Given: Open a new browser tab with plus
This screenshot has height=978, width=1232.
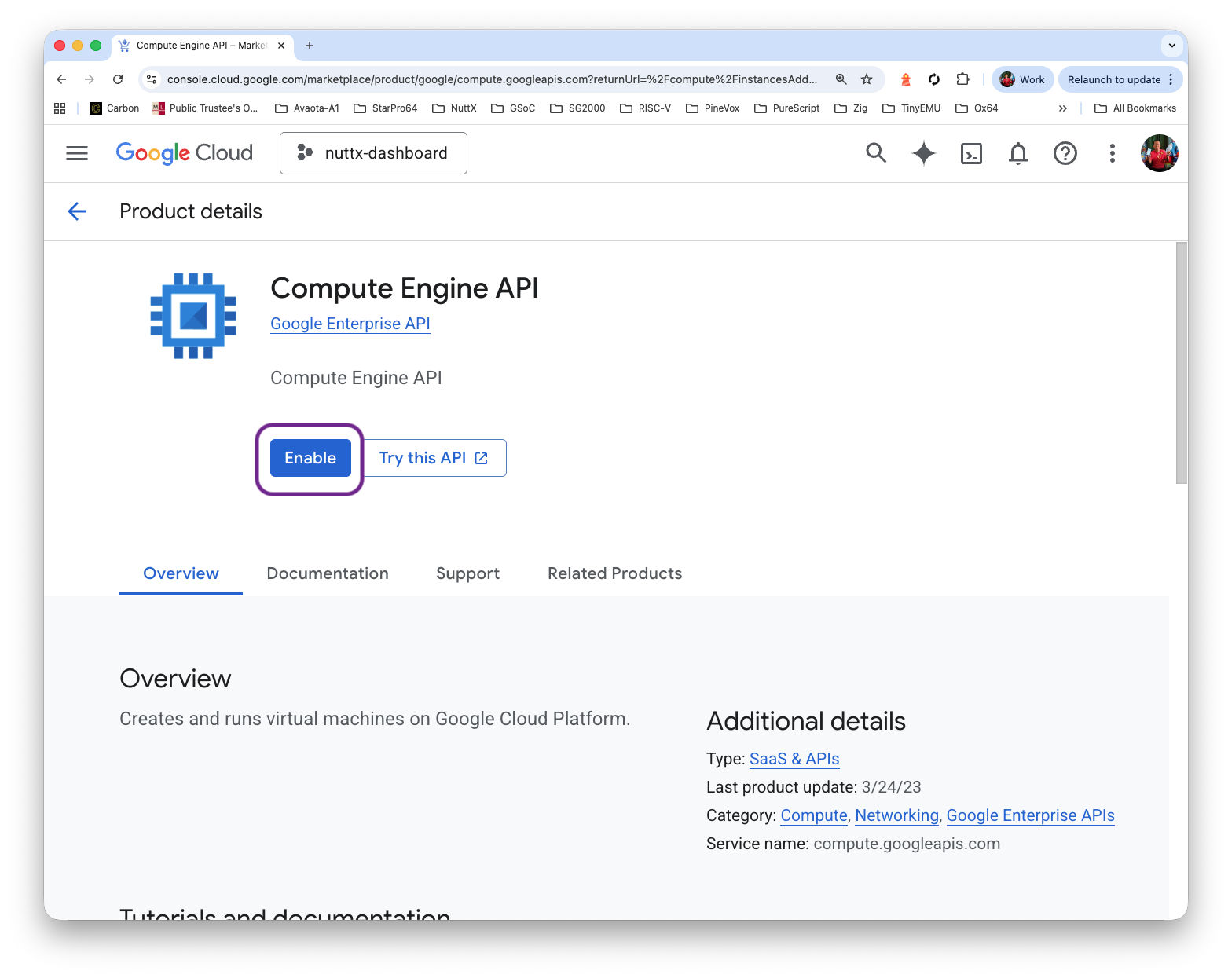Looking at the screenshot, I should 310,46.
